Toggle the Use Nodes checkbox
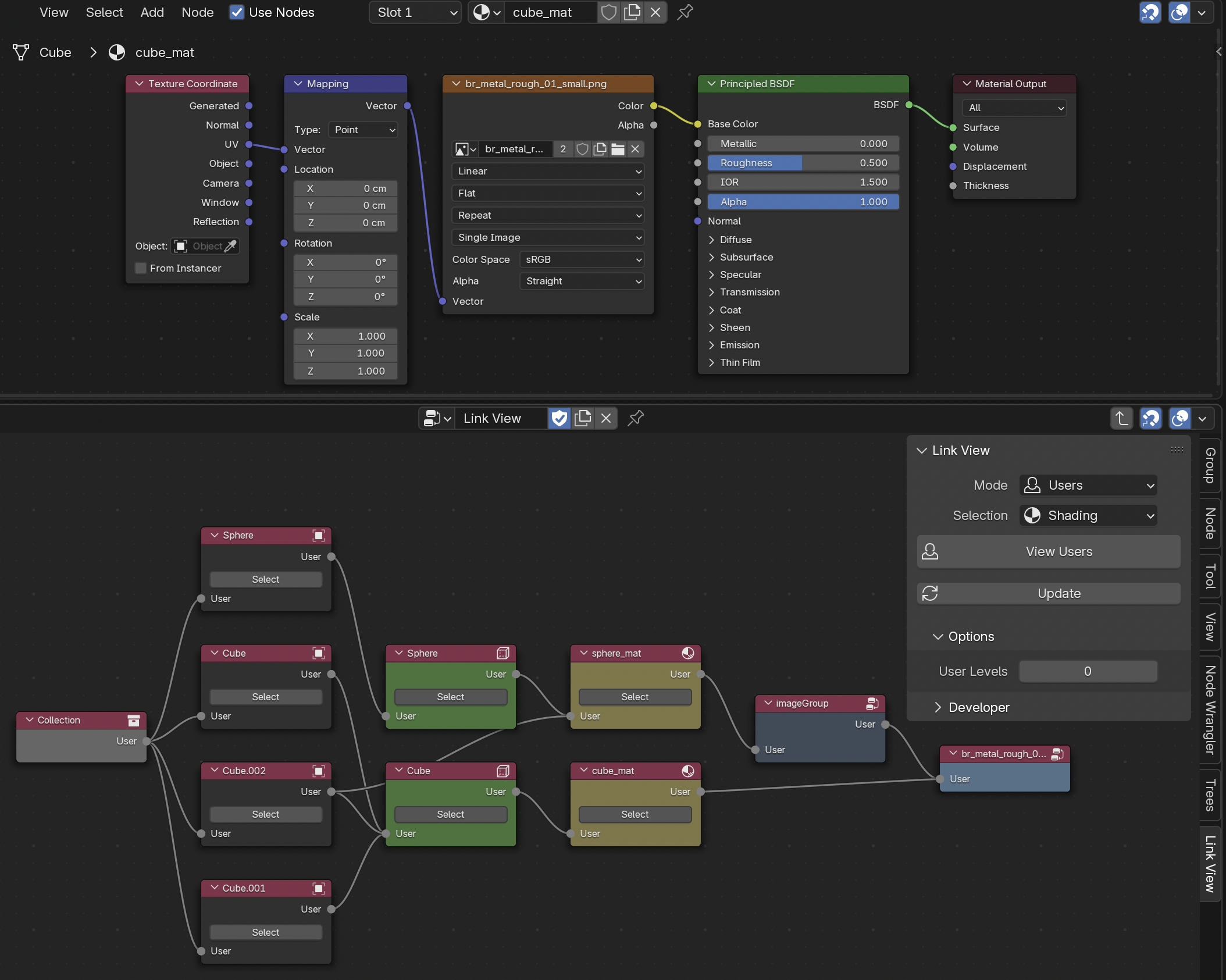 tap(236, 12)
